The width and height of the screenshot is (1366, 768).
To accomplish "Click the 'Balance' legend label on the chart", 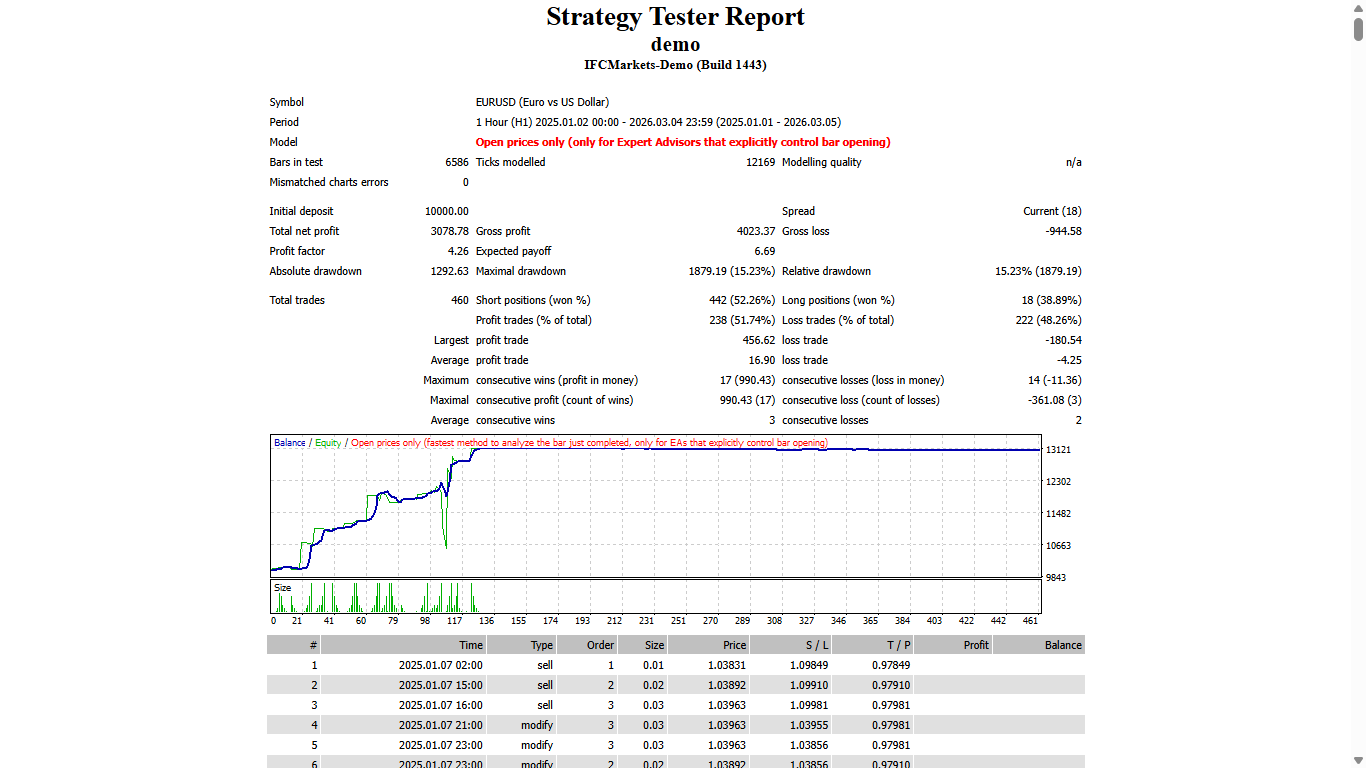I will 290,442.
